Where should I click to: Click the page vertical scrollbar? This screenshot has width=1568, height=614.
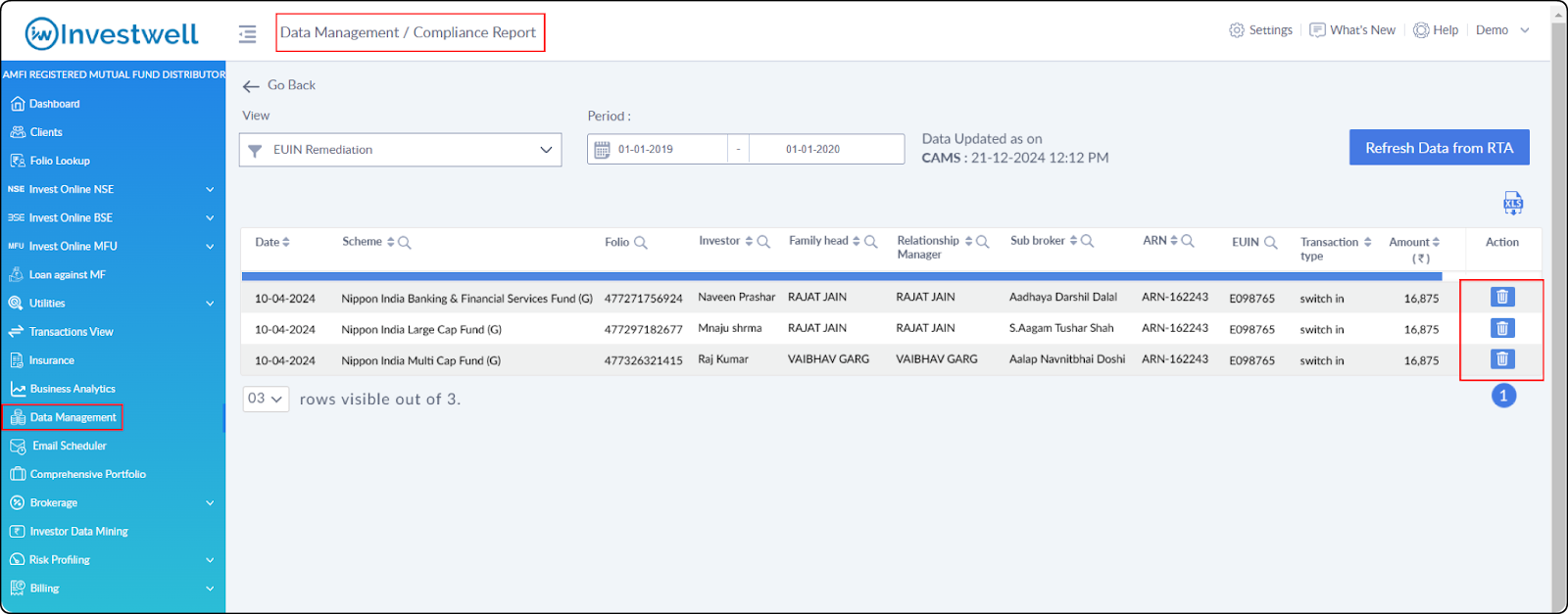point(1559,307)
